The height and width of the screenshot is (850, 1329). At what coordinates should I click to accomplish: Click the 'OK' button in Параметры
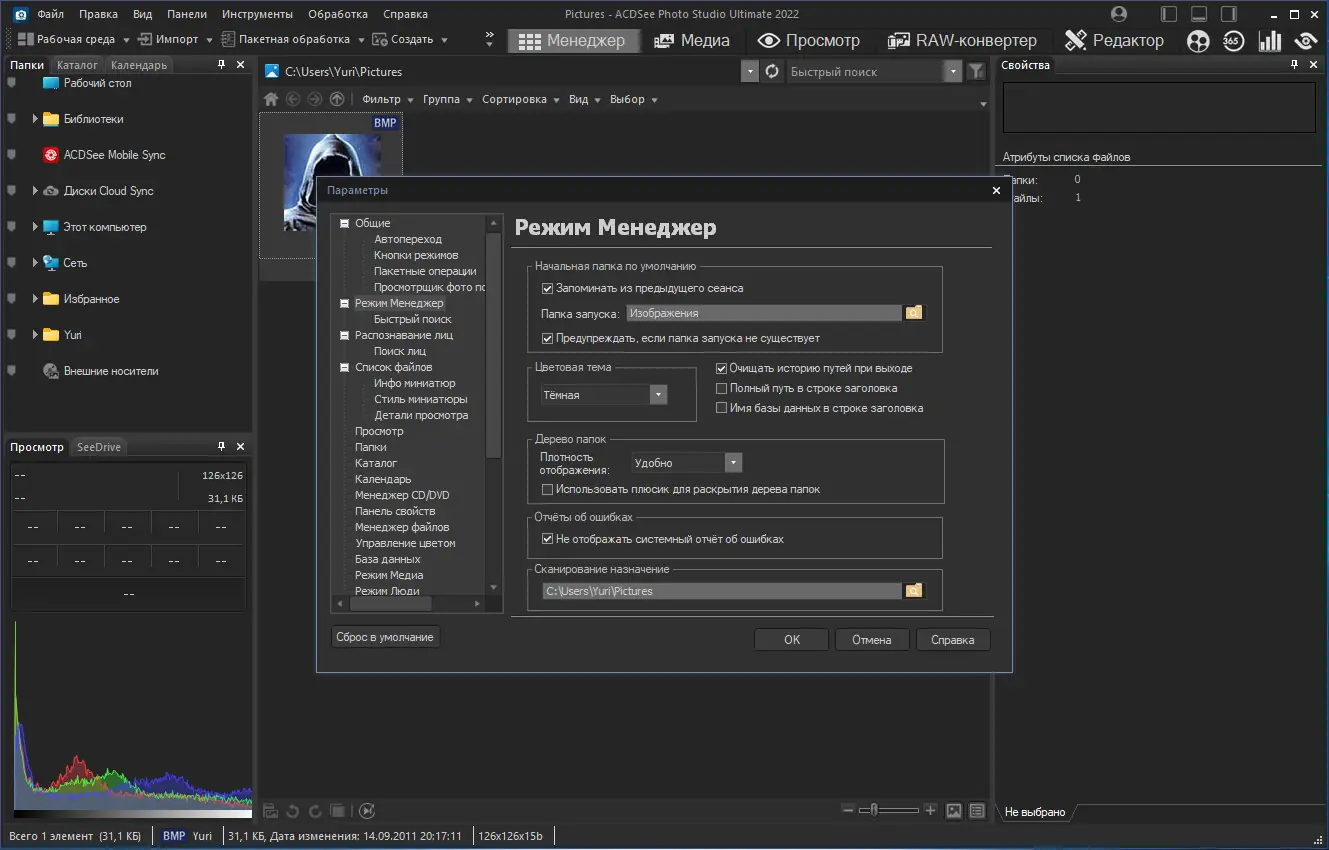click(x=792, y=640)
